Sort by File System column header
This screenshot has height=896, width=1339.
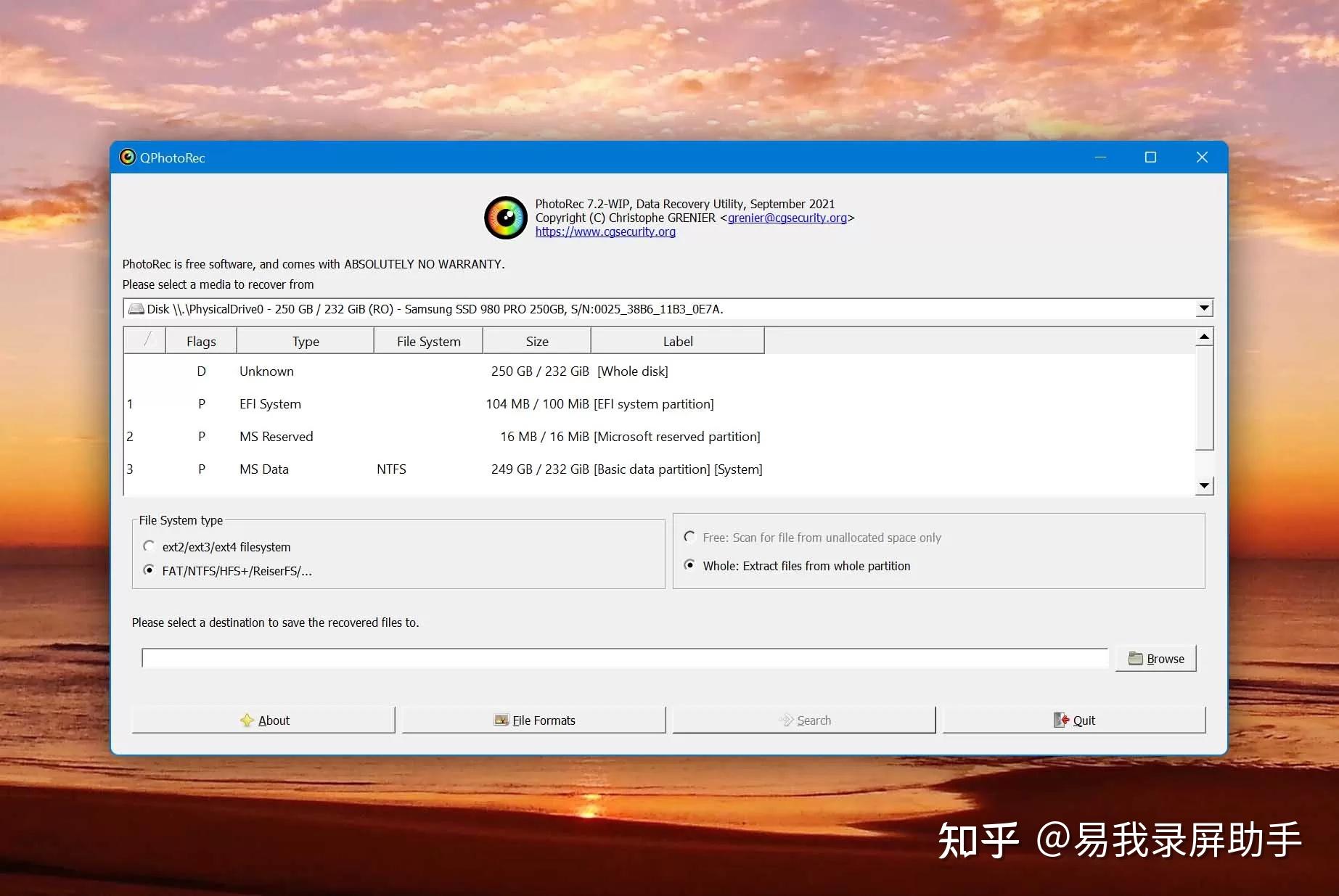pyautogui.click(x=428, y=341)
